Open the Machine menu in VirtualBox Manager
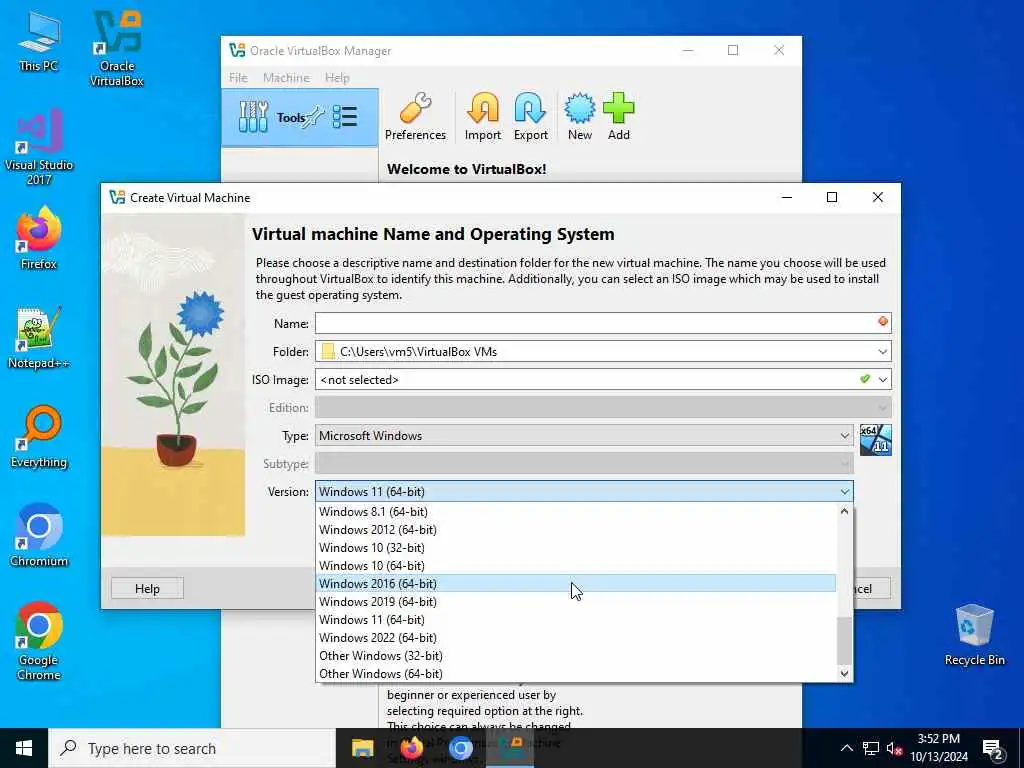1024x768 pixels. (286, 77)
